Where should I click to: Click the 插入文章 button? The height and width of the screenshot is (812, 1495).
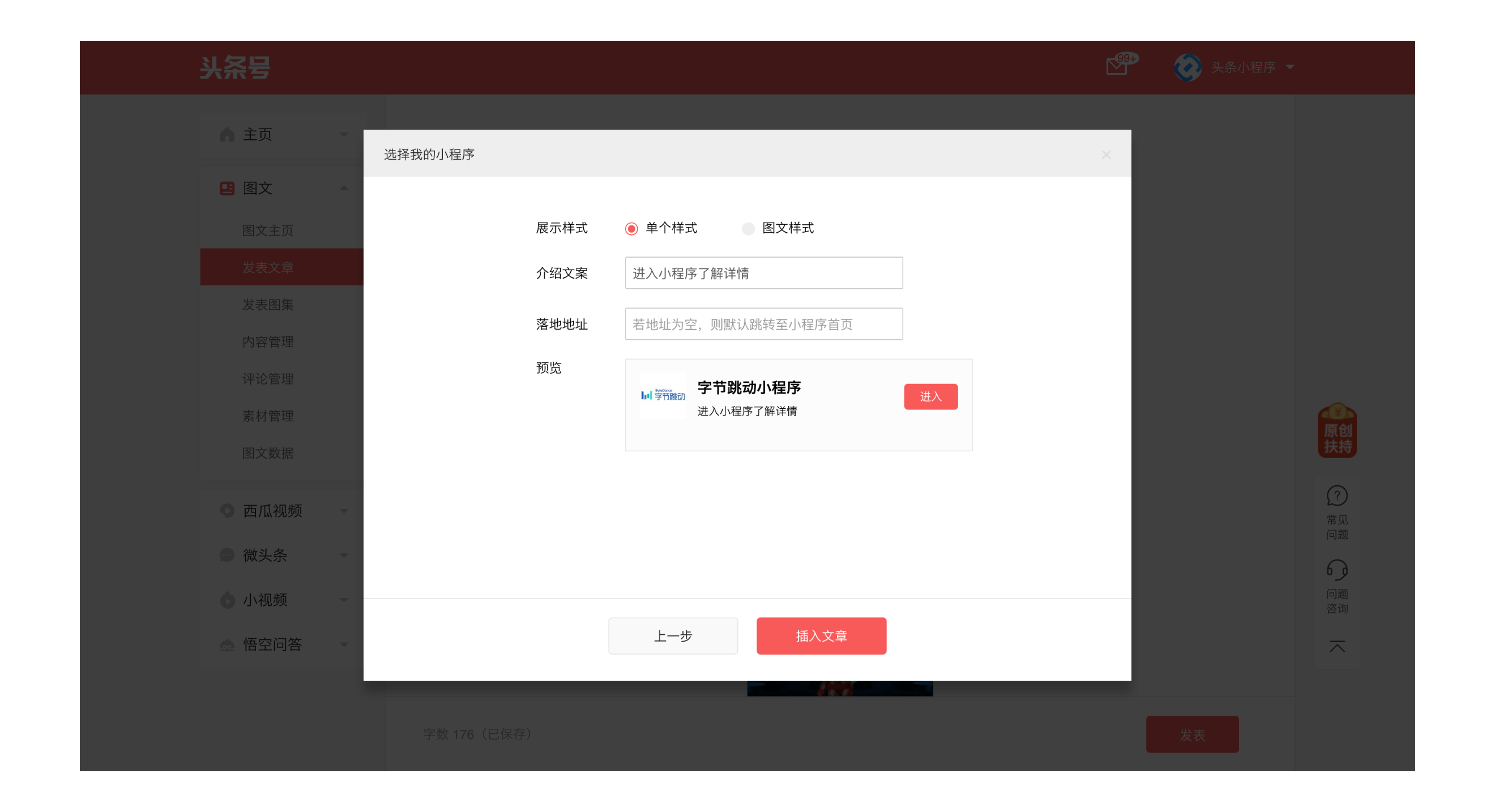pyautogui.click(x=821, y=636)
